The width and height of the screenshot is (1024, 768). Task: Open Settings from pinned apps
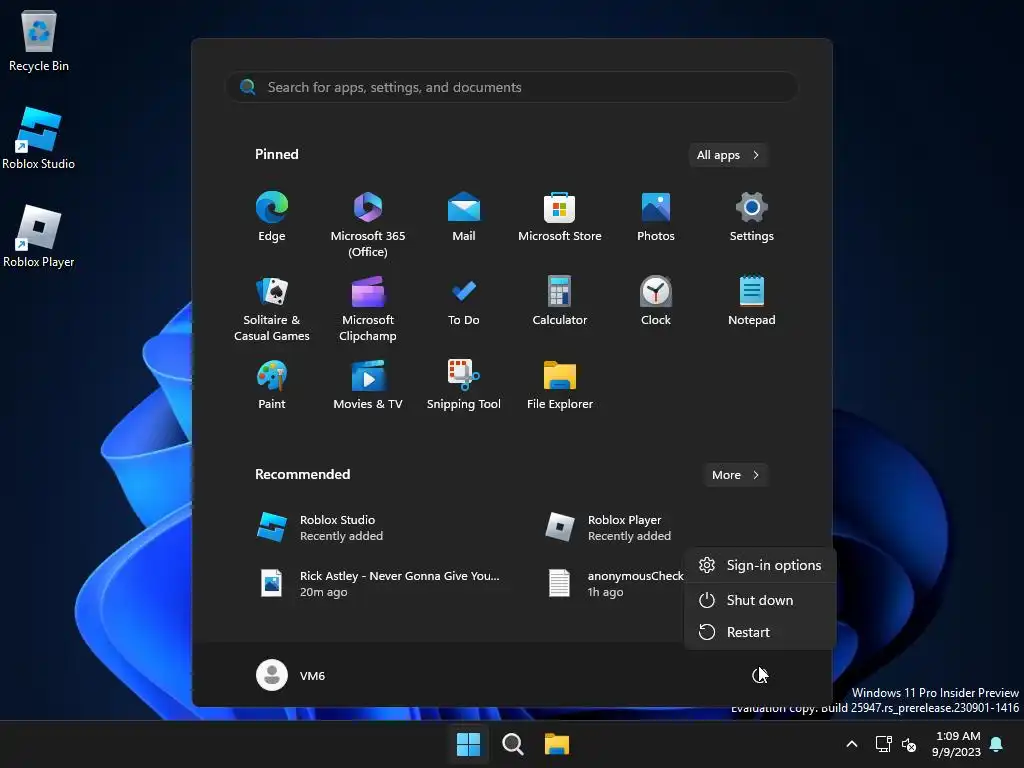[752, 217]
